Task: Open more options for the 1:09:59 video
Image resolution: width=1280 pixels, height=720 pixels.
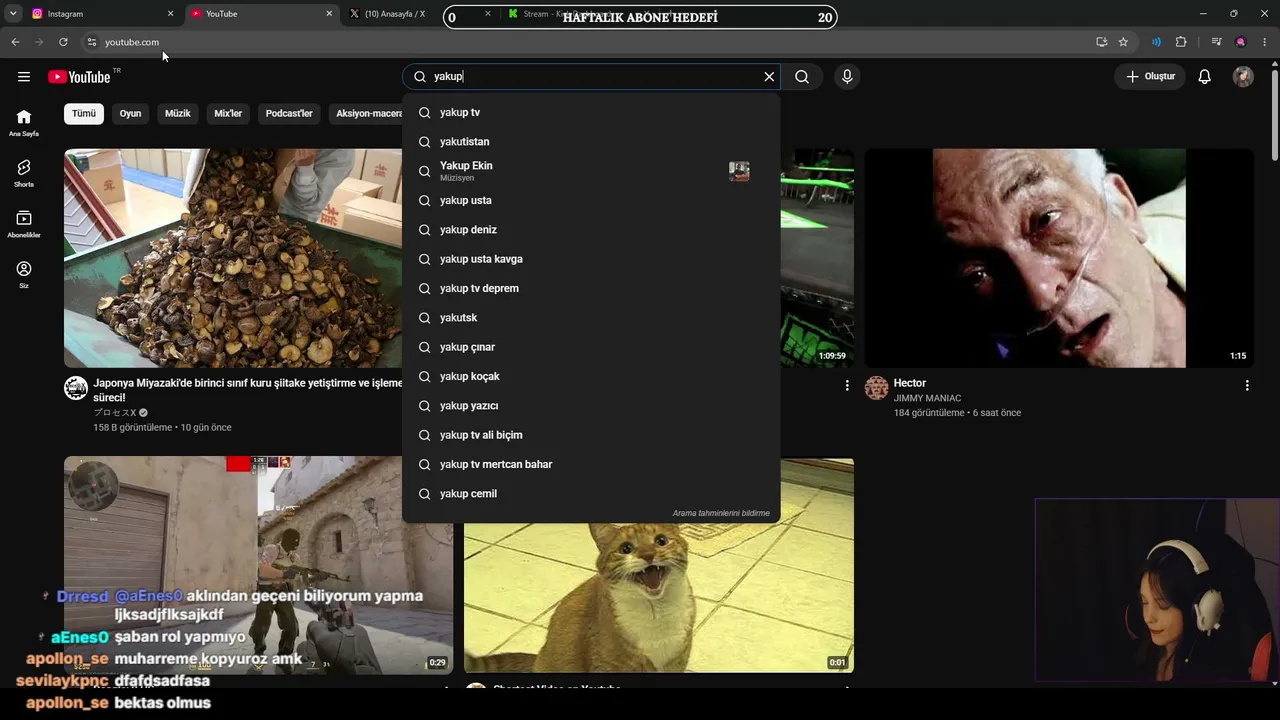Action: click(847, 385)
